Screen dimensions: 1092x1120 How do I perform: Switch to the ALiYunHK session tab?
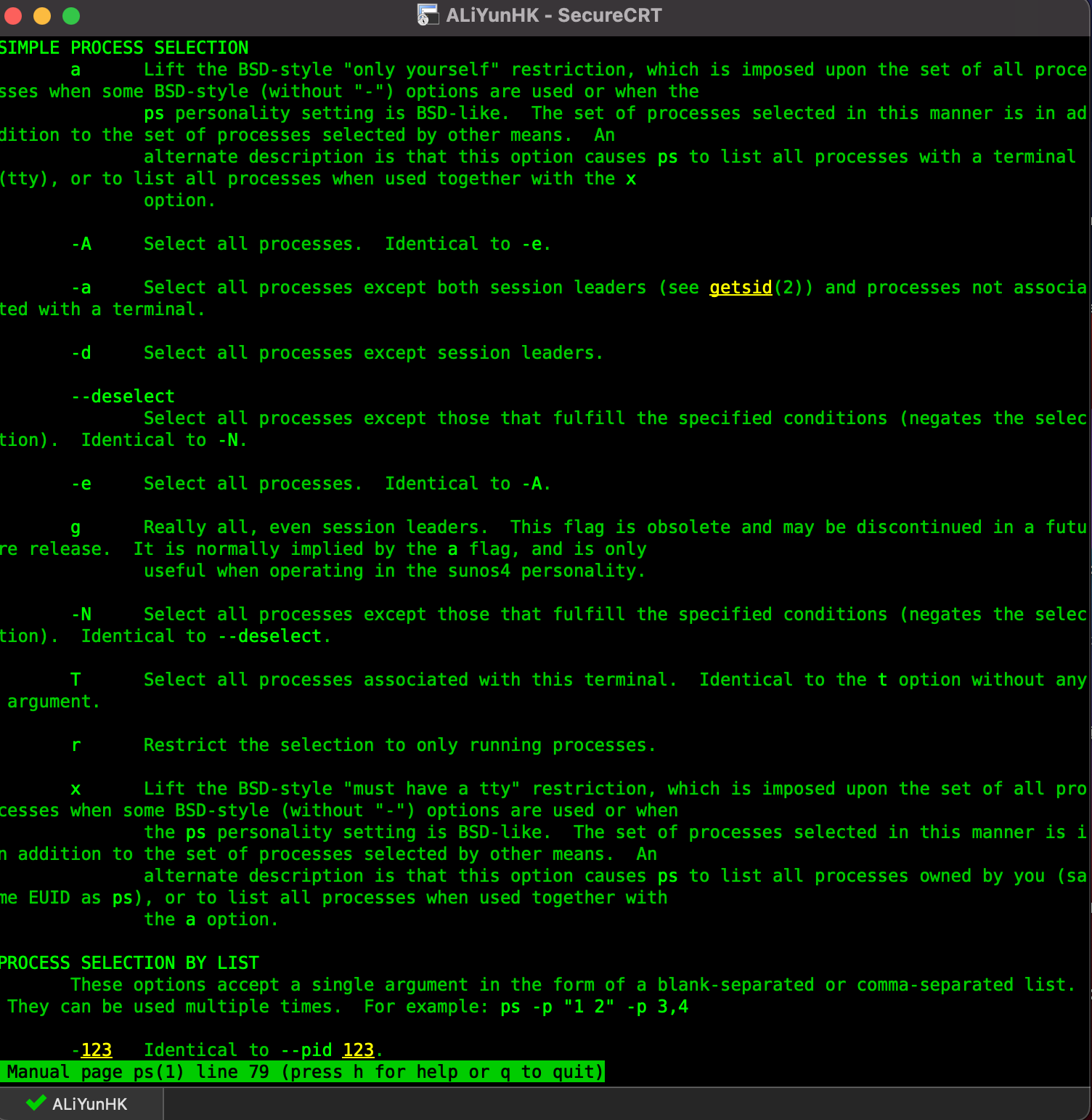(81, 1104)
